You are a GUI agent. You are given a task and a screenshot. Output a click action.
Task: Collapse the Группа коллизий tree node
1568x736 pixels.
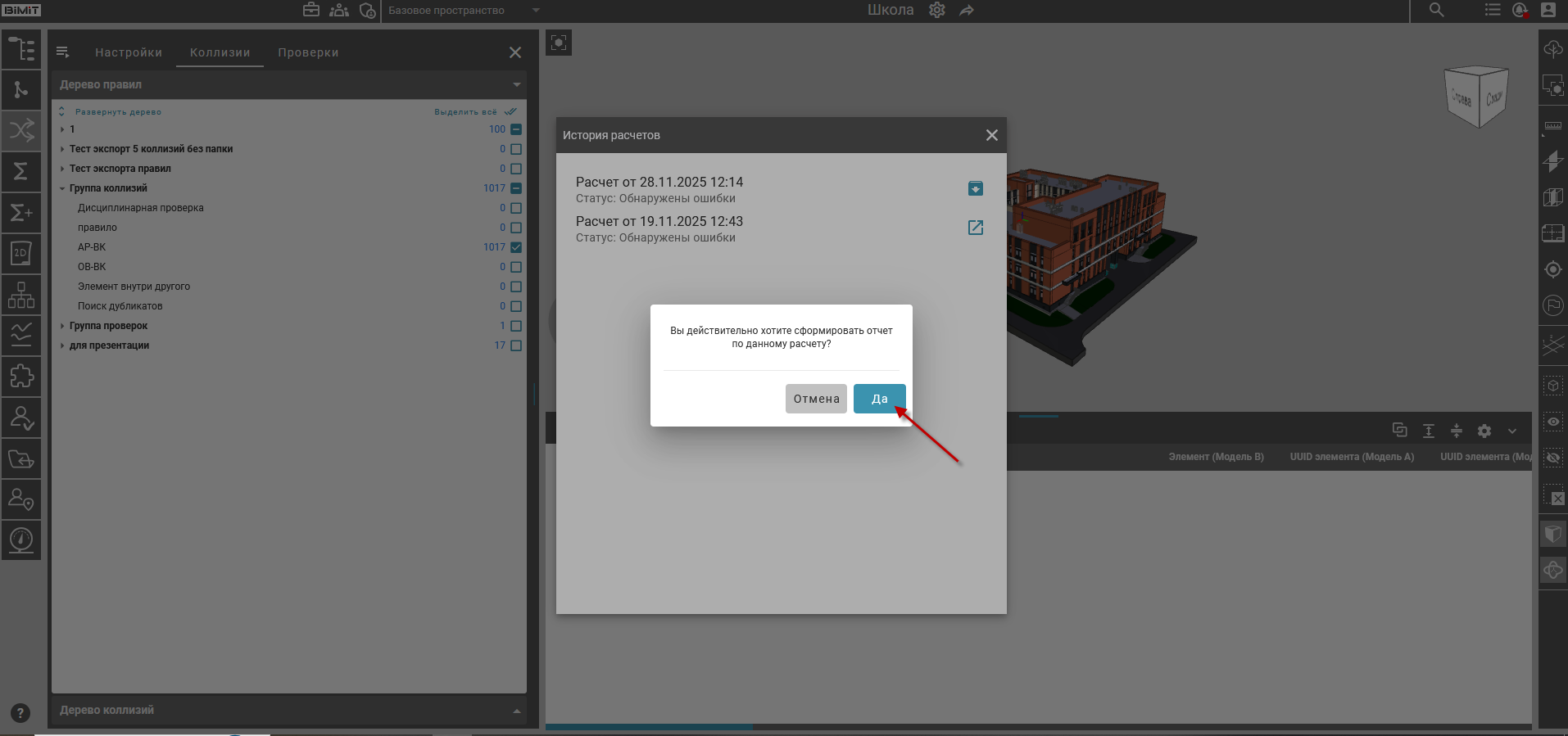[x=62, y=188]
